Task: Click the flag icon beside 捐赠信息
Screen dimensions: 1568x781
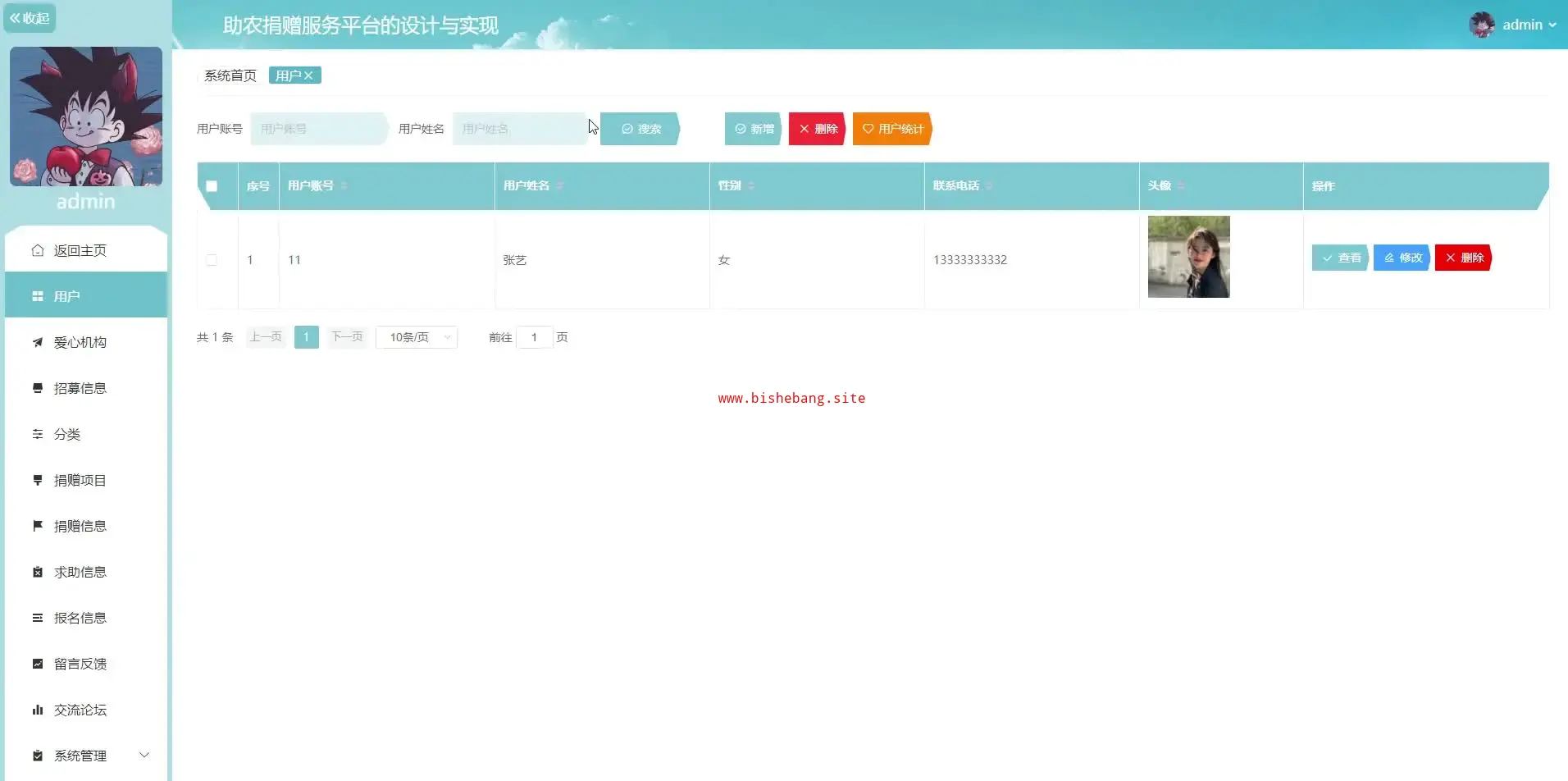Action: click(38, 526)
